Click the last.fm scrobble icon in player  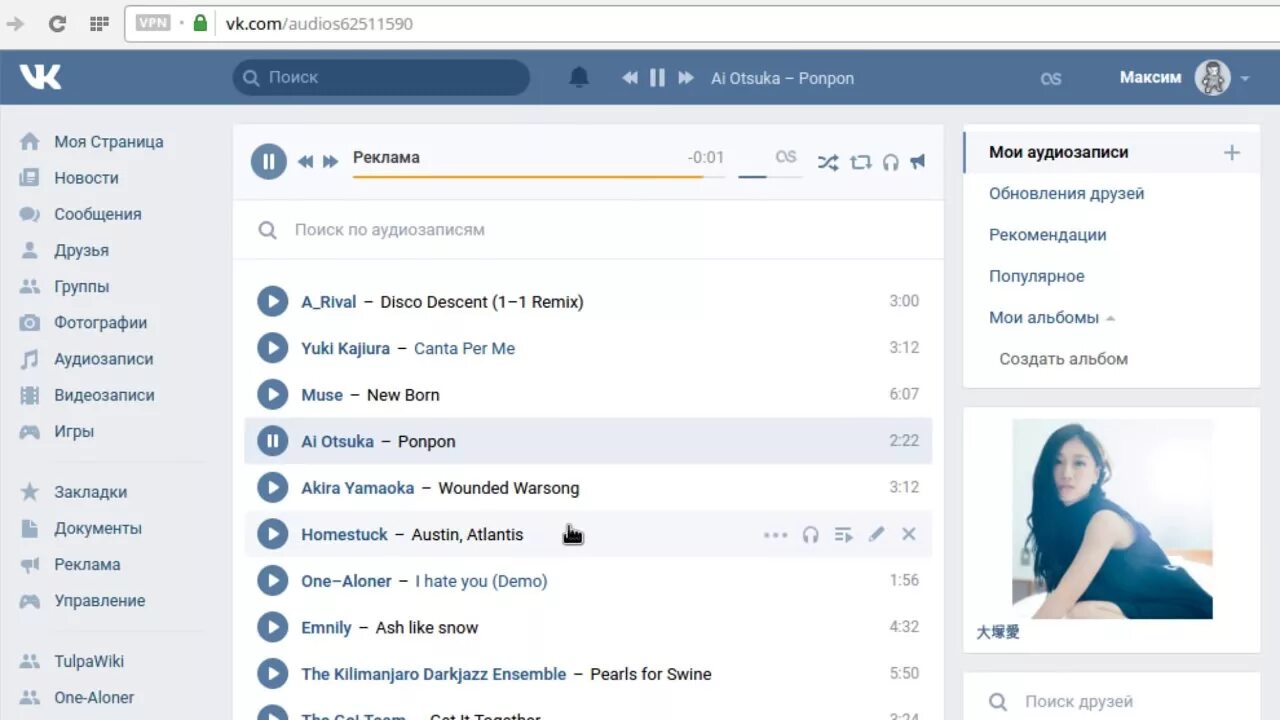(786, 157)
